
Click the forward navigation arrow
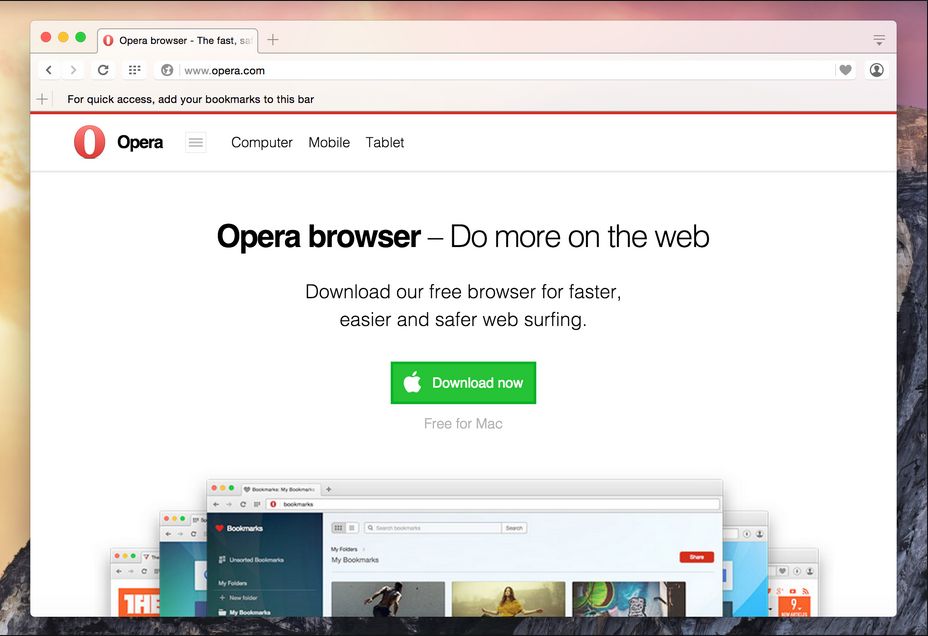click(x=75, y=70)
